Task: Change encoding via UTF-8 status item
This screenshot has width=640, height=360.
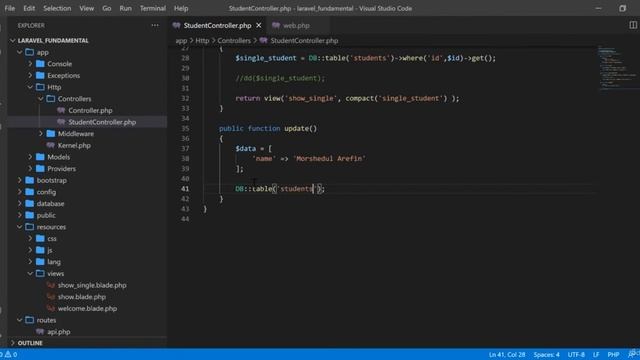Action: click(x=576, y=354)
